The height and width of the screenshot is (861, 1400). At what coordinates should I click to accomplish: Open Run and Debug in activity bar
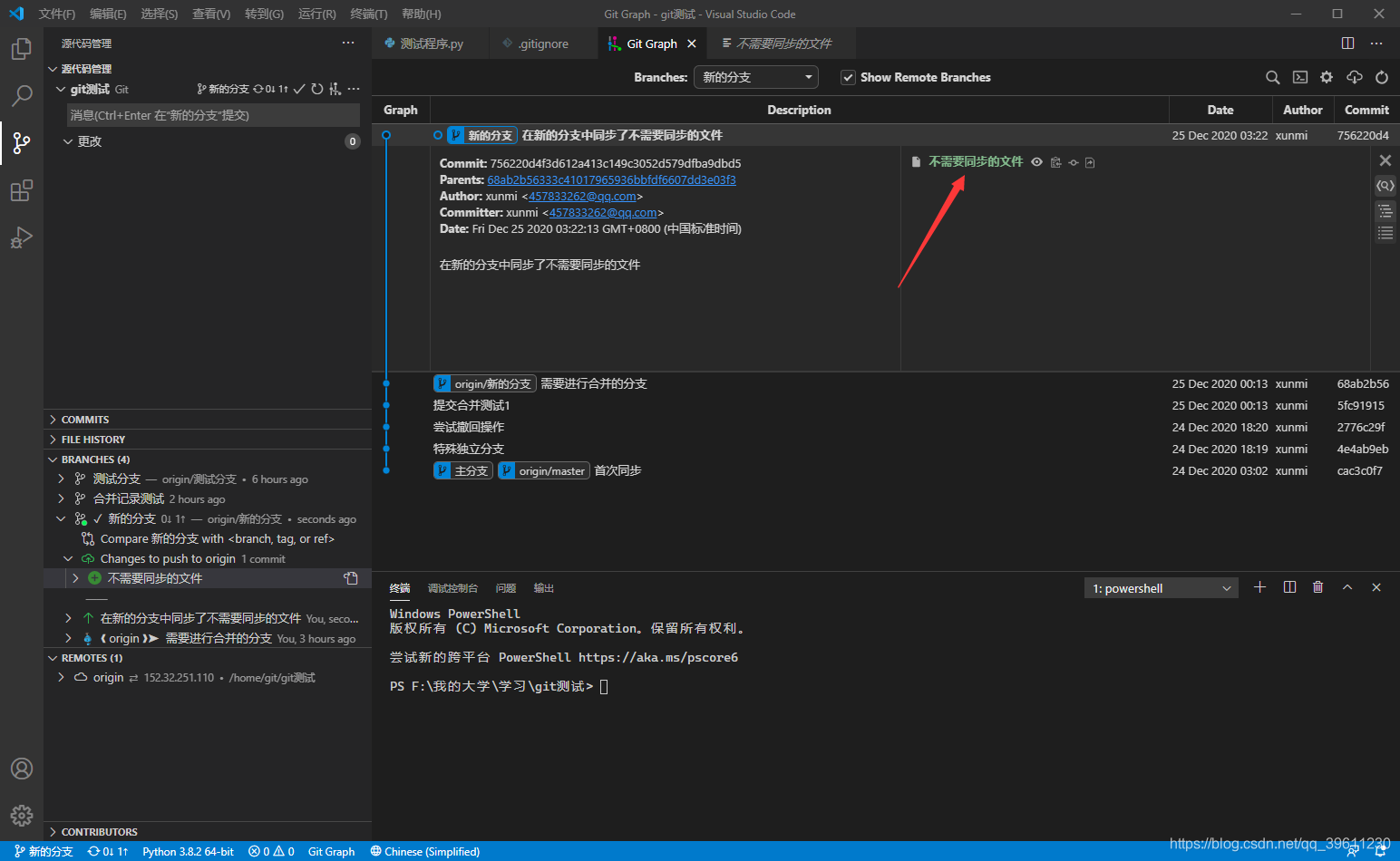tap(22, 237)
